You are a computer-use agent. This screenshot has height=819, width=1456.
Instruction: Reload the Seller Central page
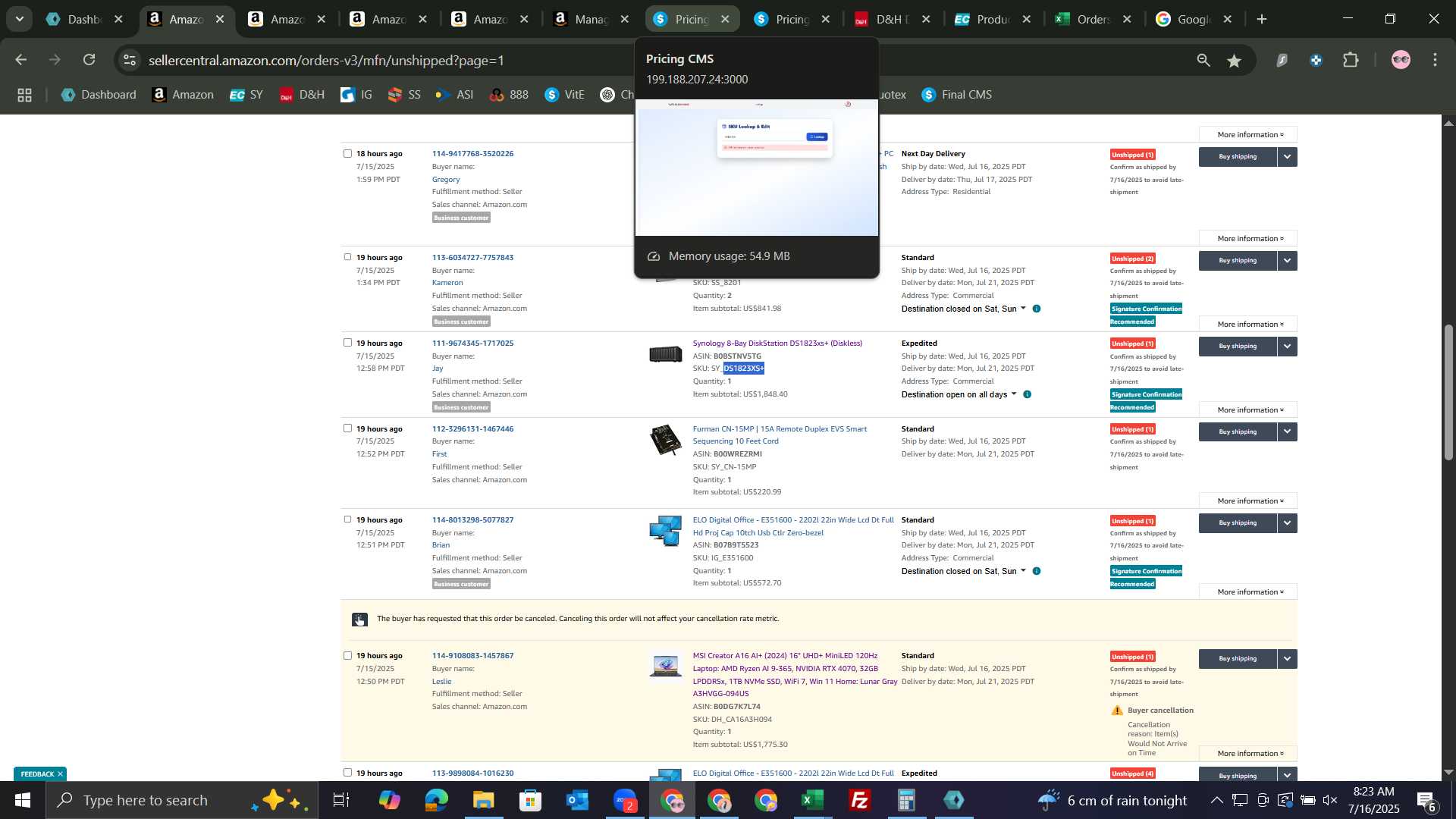(89, 60)
